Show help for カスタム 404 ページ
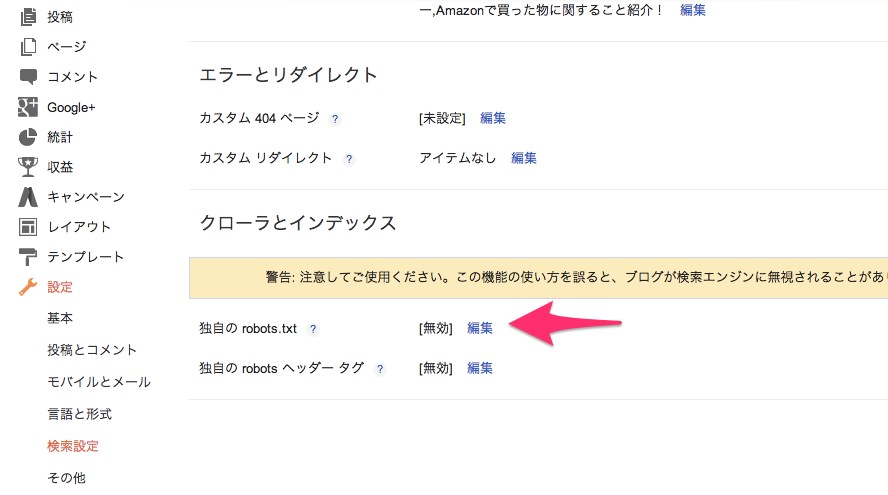 pyautogui.click(x=335, y=119)
